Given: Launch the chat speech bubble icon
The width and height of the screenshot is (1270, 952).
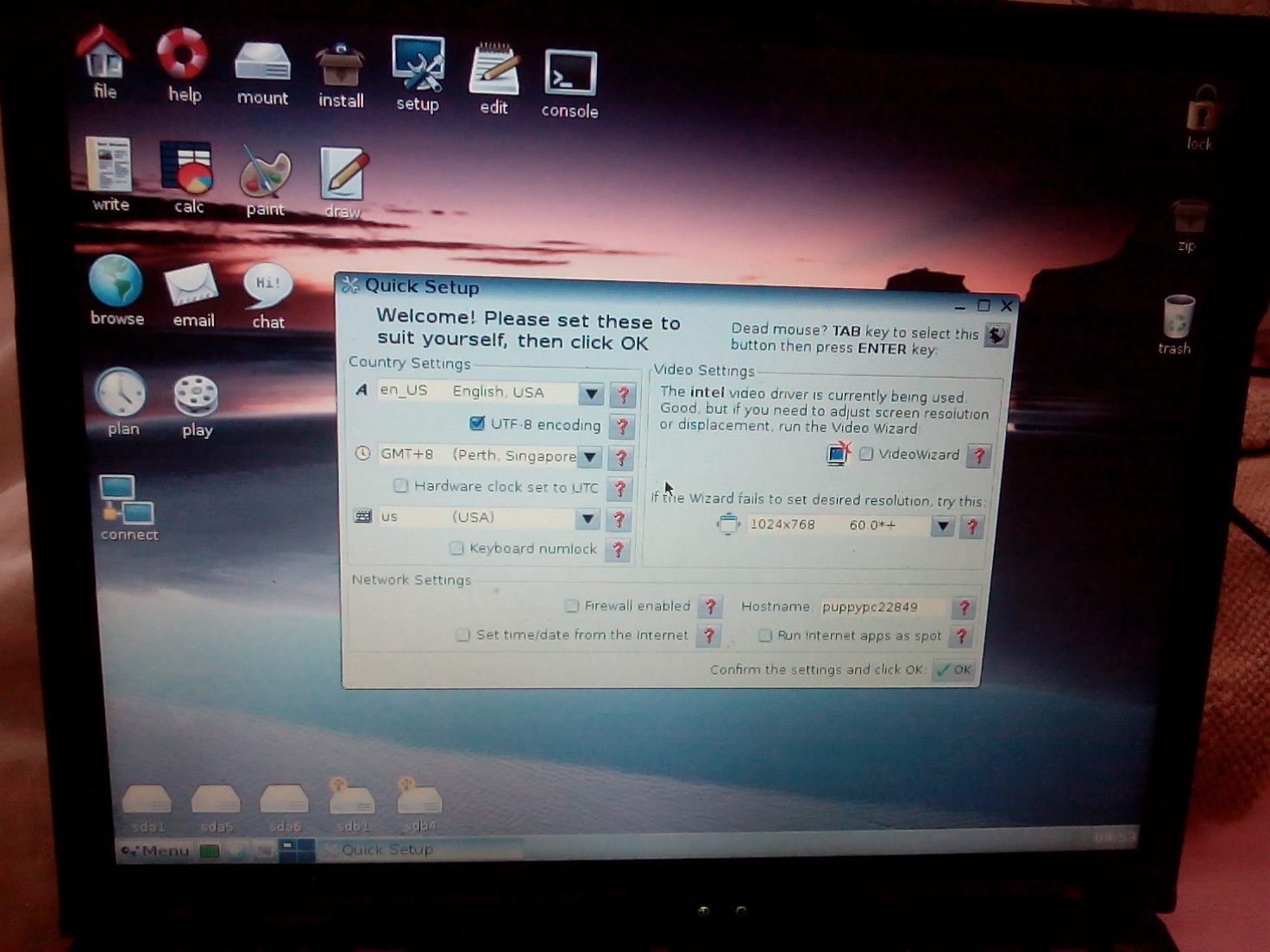Looking at the screenshot, I should (x=268, y=296).
